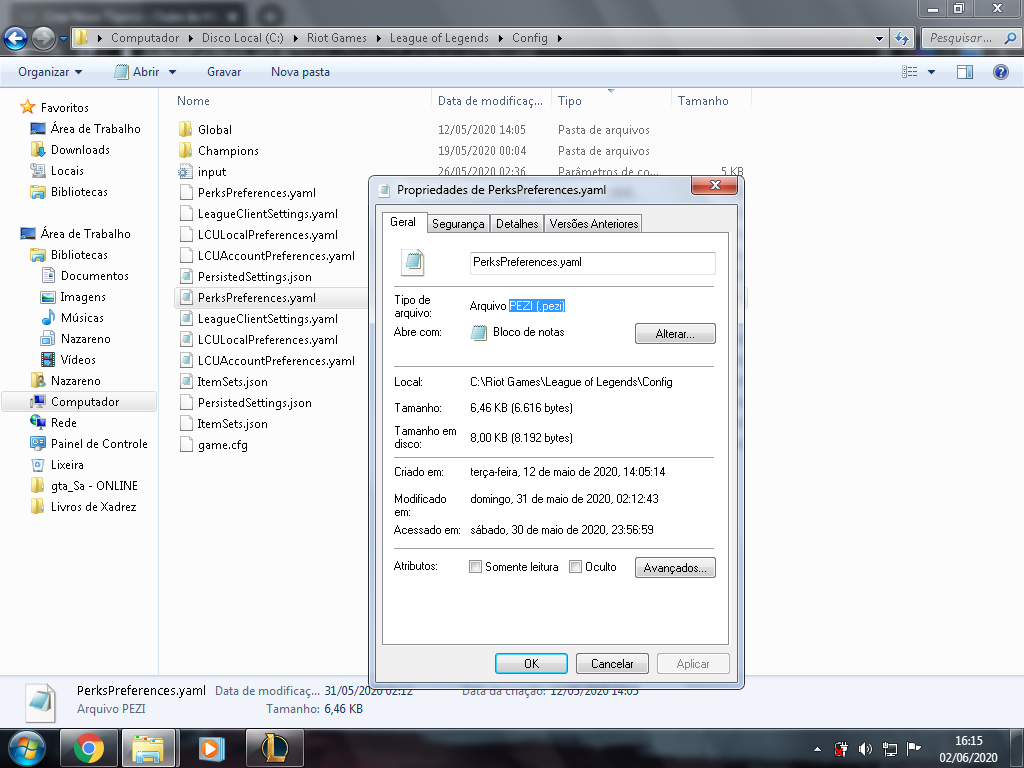Screen dimensions: 1024x768
Task: Click the Computador breadcrumb segment
Action: click(145, 38)
